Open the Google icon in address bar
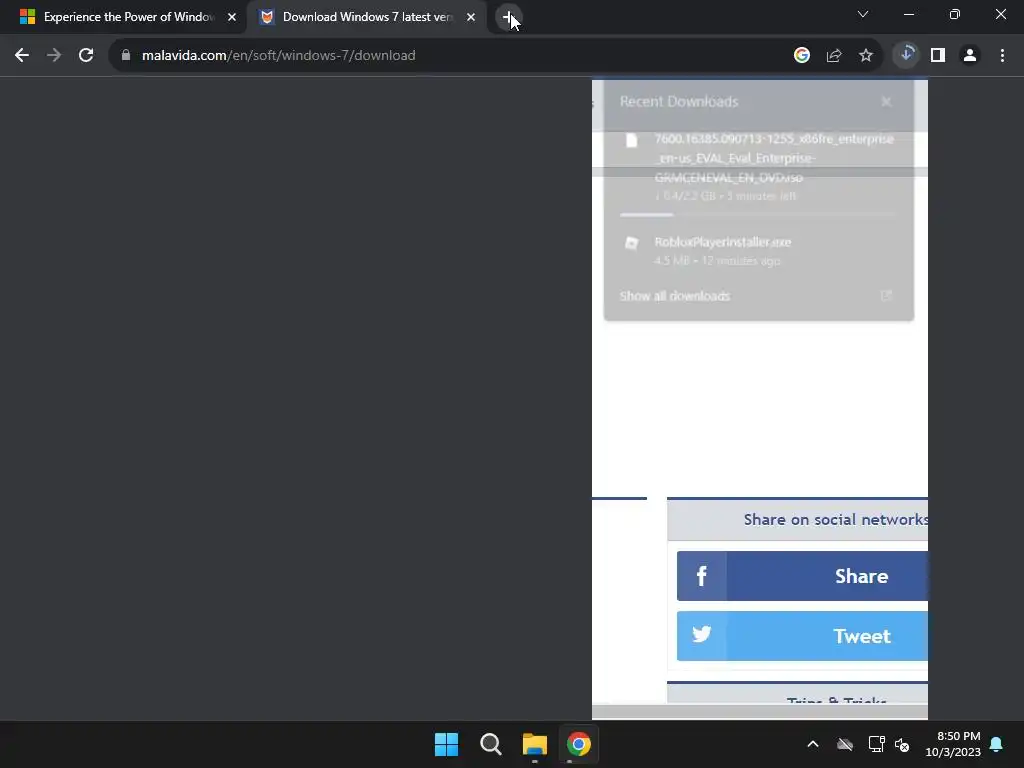Screen dimensions: 1024x768 click(802, 56)
